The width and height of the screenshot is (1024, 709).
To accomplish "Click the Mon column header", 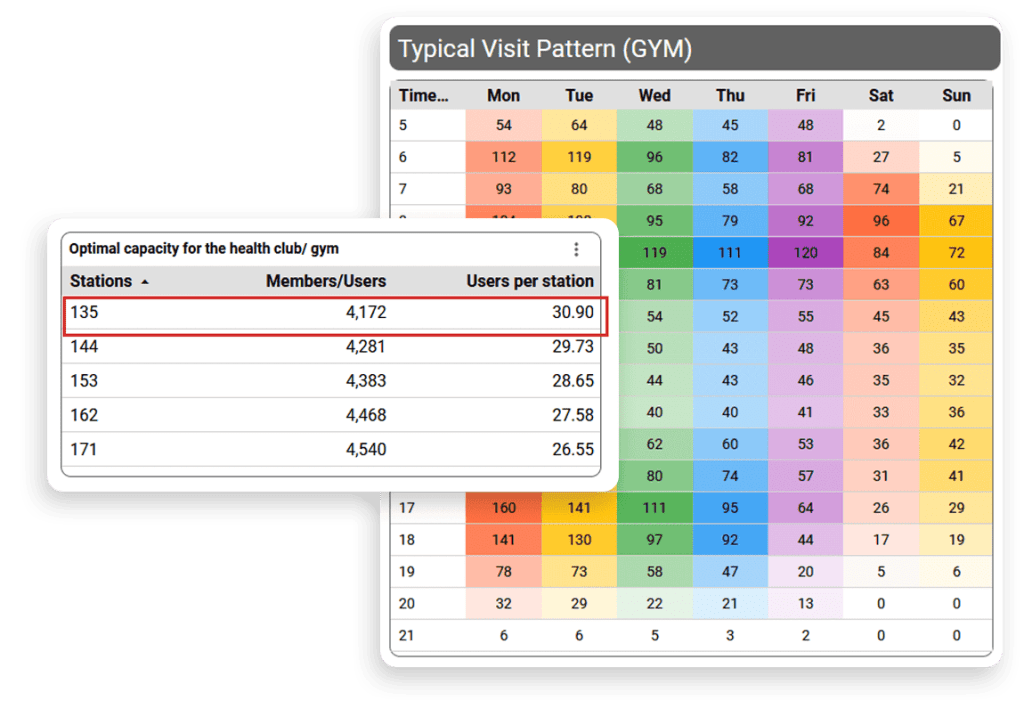I will click(503, 96).
